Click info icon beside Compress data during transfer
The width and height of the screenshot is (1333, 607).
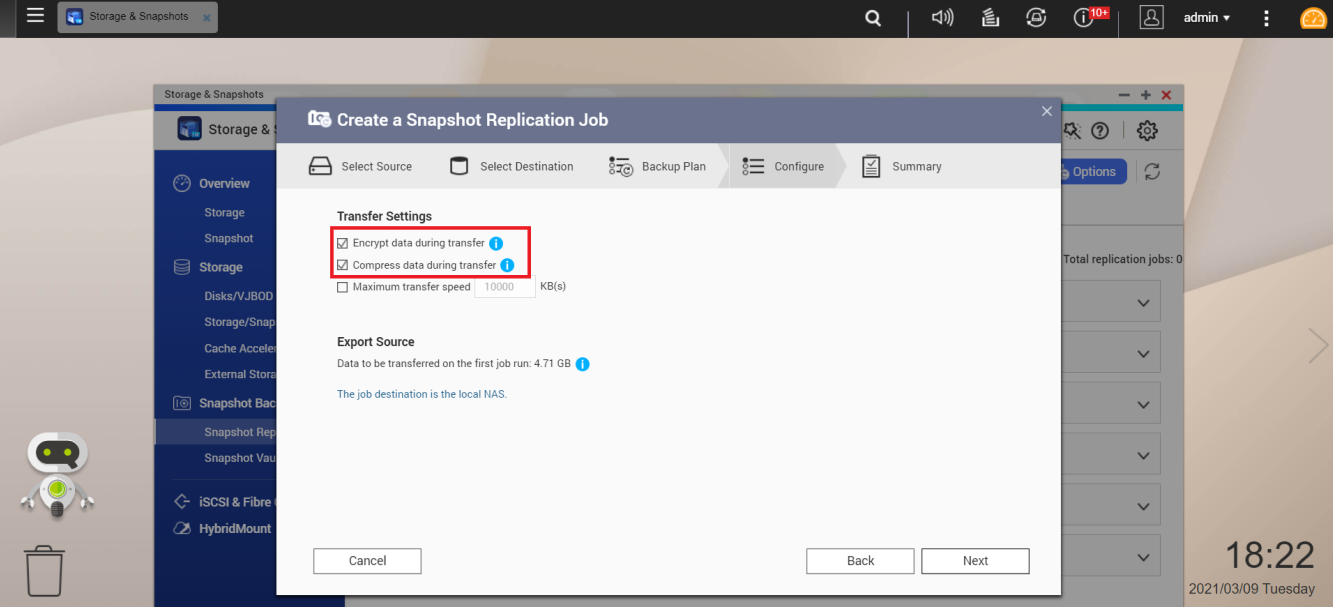[507, 266]
